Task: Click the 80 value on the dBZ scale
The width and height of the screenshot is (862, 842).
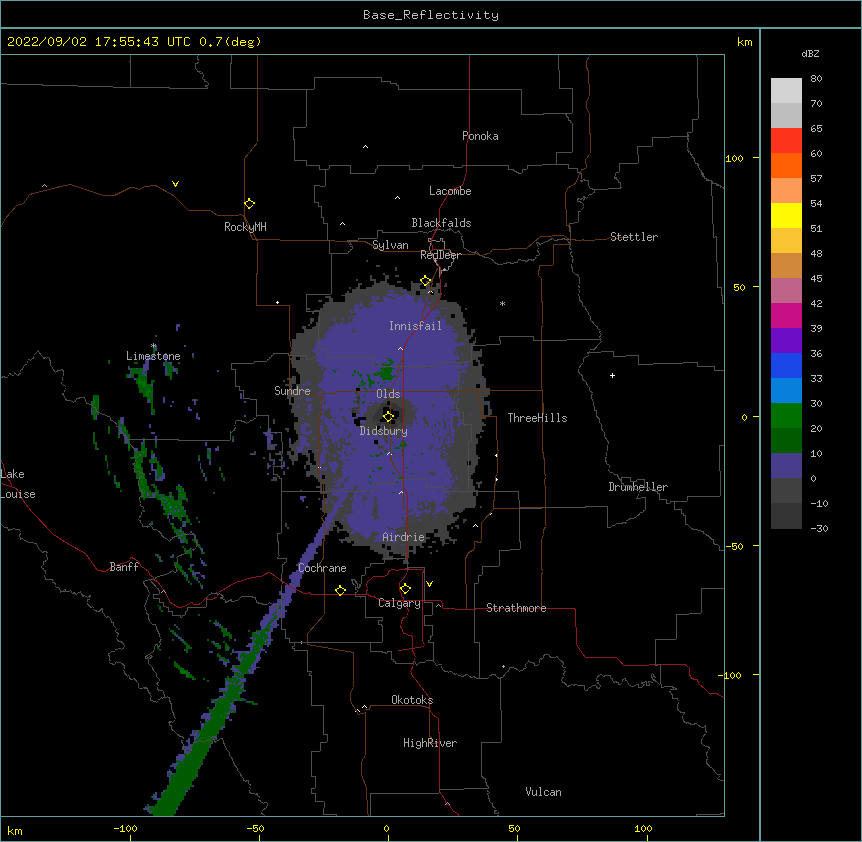Action: [x=816, y=79]
